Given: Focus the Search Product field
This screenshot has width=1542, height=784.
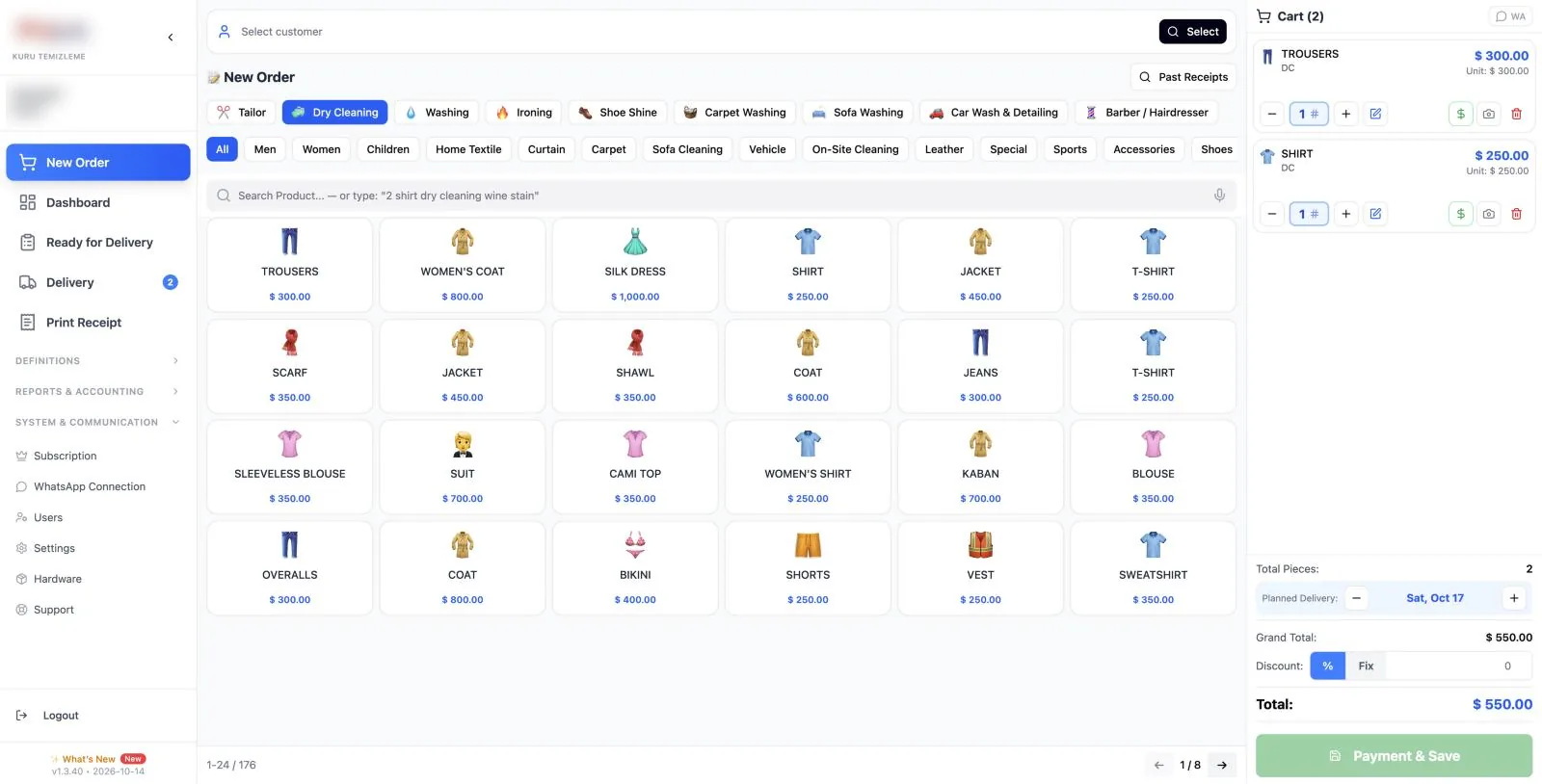Looking at the screenshot, I should [721, 196].
